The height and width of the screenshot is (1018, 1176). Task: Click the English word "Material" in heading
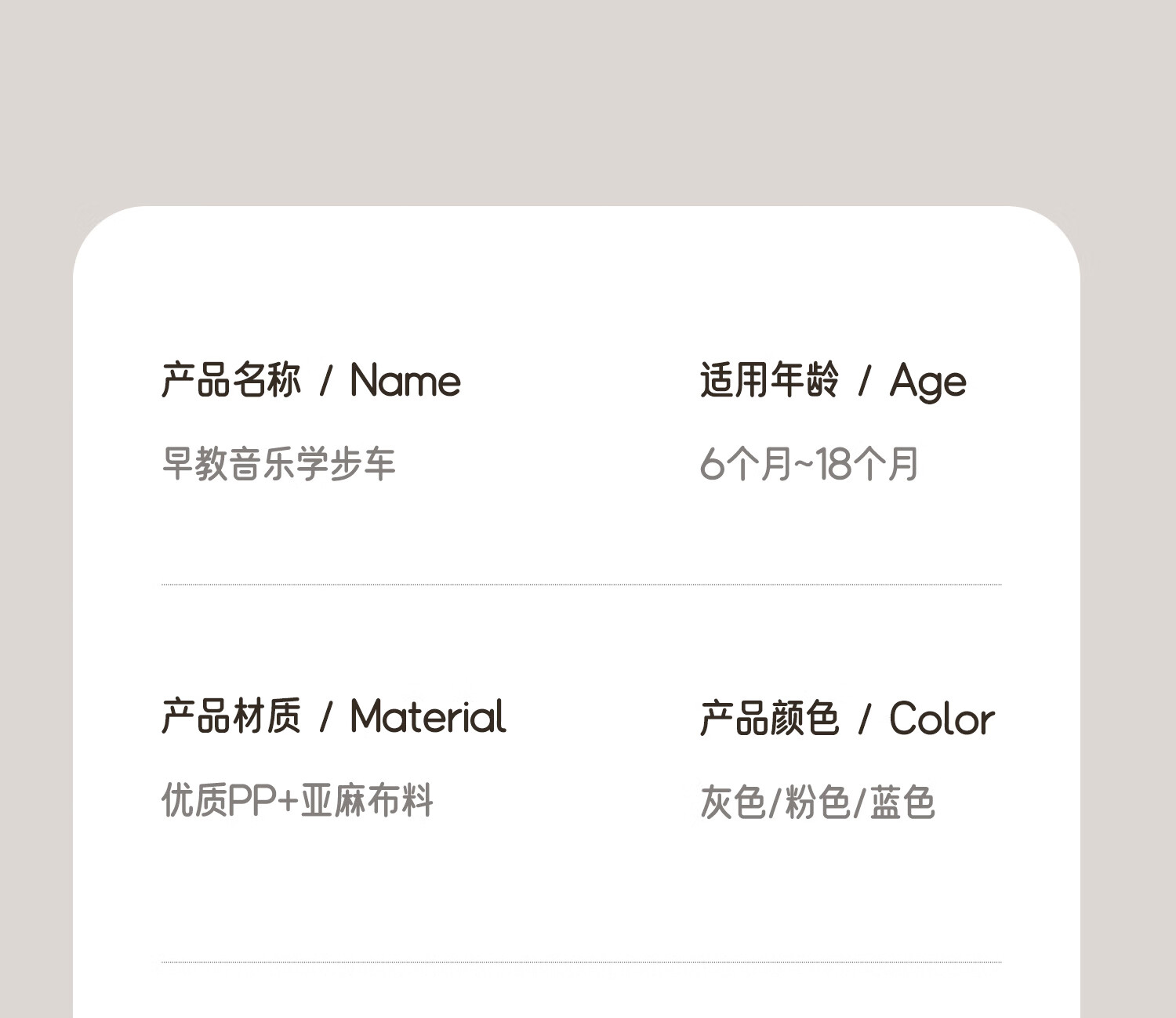point(428,717)
